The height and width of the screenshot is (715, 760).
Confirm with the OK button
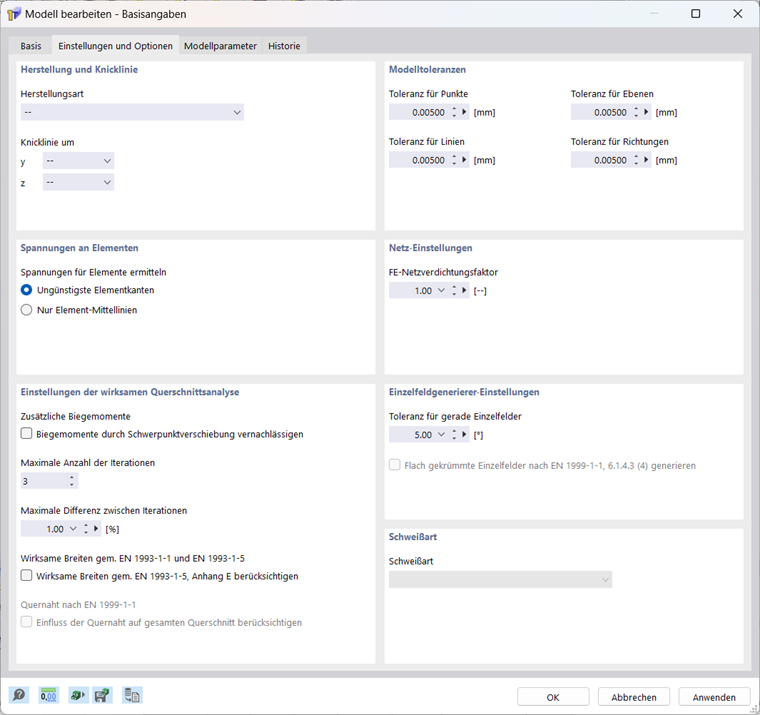pyautogui.click(x=553, y=697)
